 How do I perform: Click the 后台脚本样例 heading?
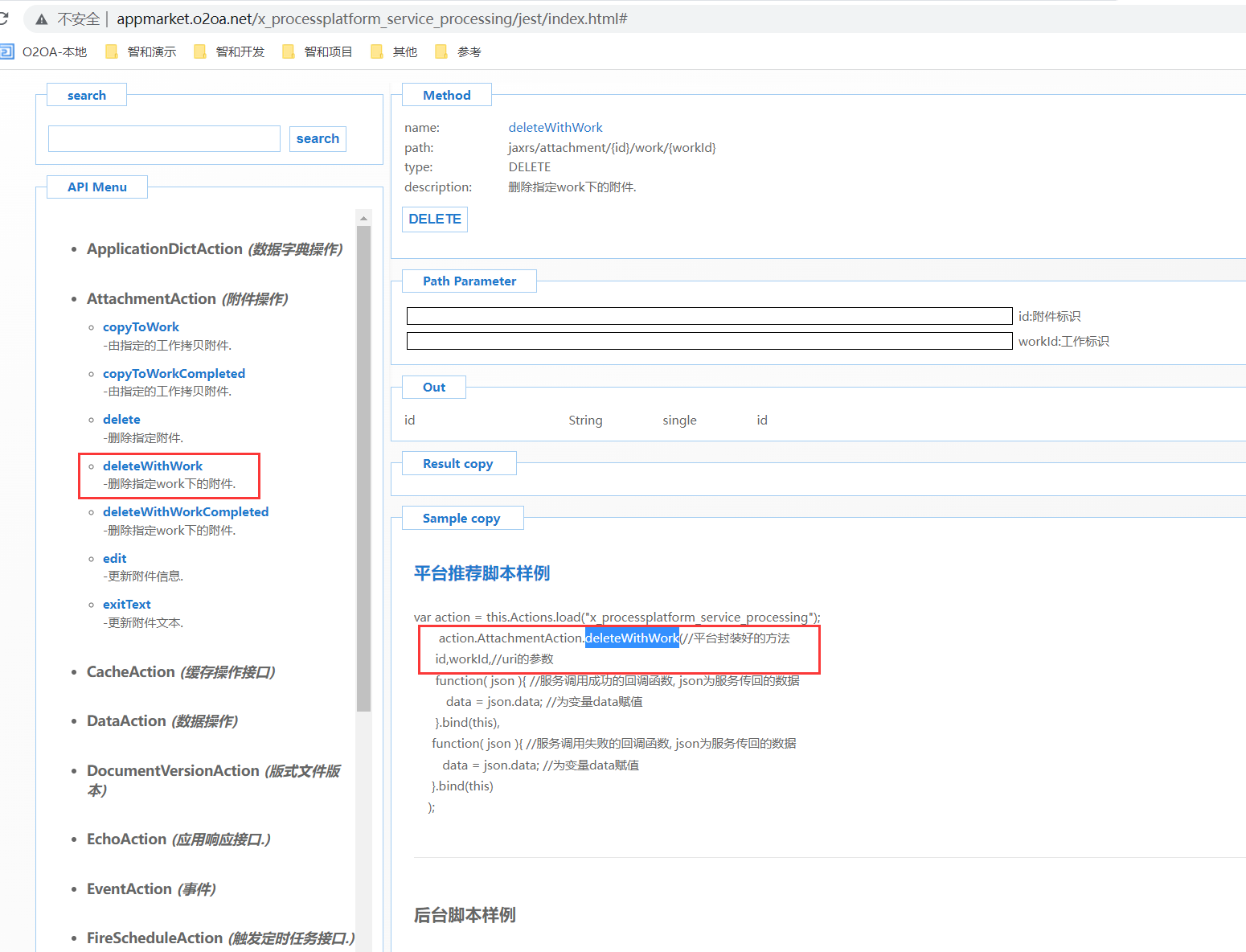(465, 915)
